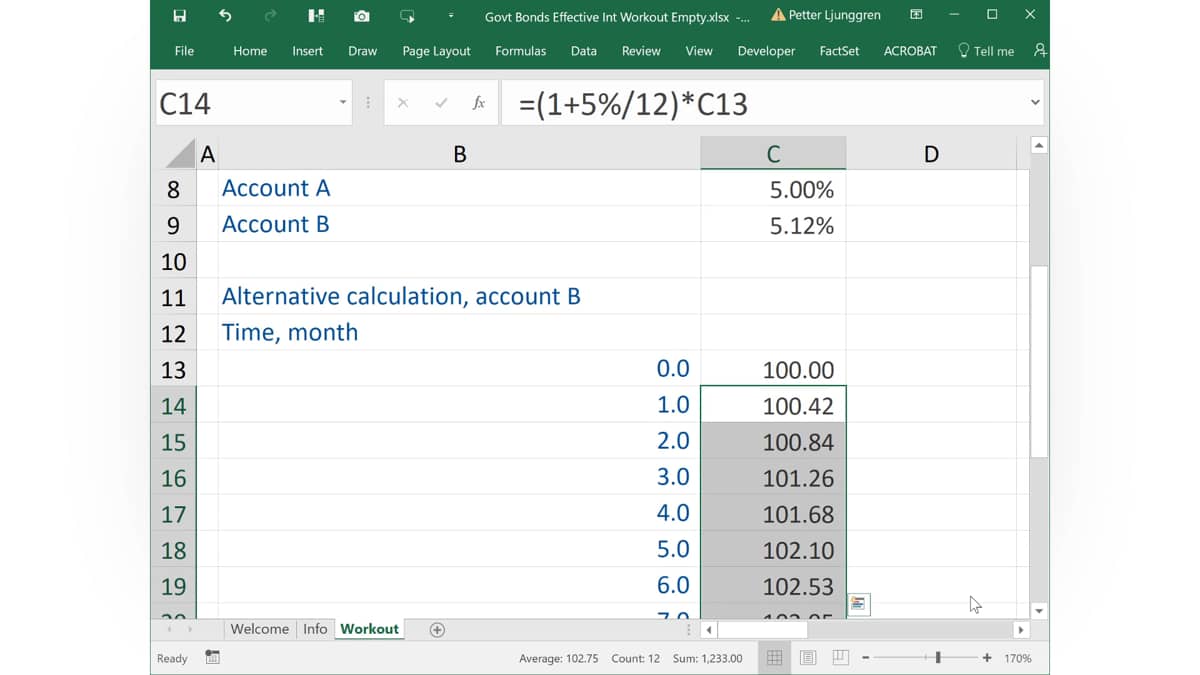Viewport: 1200px width, 675px height.
Task: Click the 'Time, month' cell
Action: pos(459,332)
